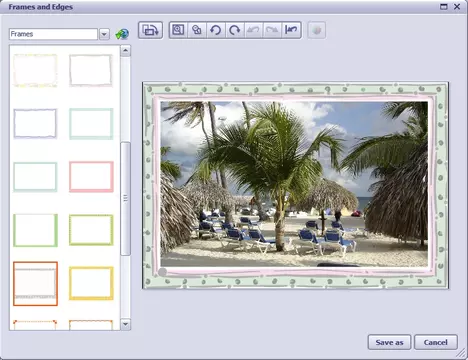
Task: Rotate the image clockwise
Action: pos(235,30)
